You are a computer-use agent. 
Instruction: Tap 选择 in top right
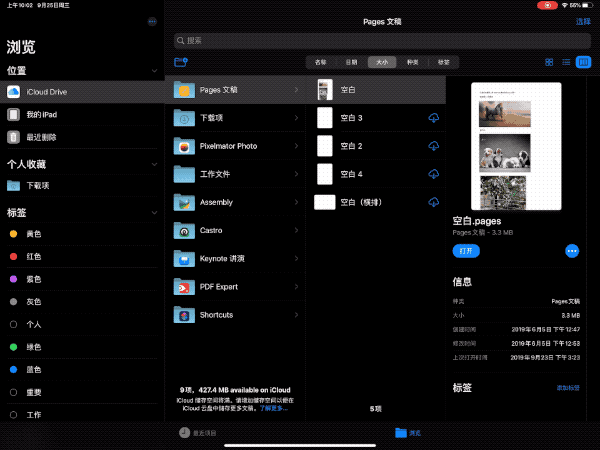582,21
